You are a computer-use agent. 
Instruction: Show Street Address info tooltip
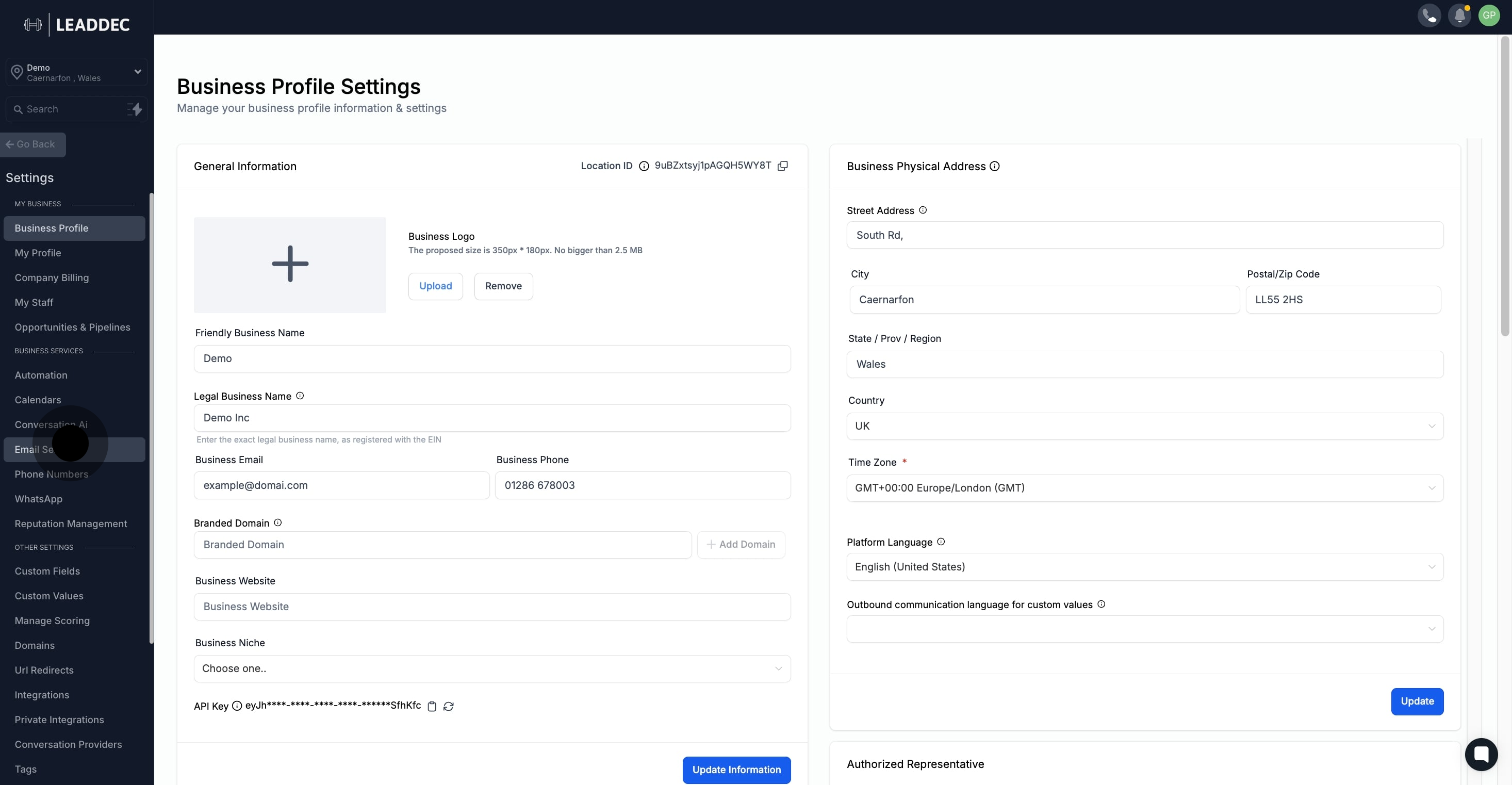pos(923,210)
